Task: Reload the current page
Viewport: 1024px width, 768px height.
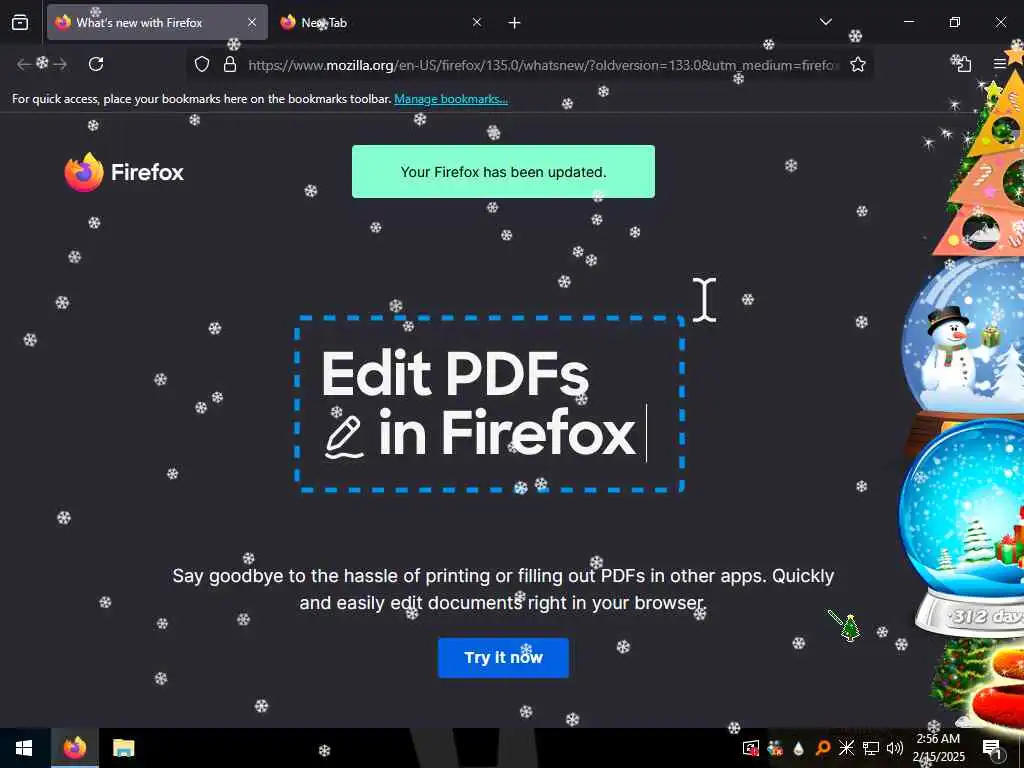Action: pyautogui.click(x=96, y=64)
